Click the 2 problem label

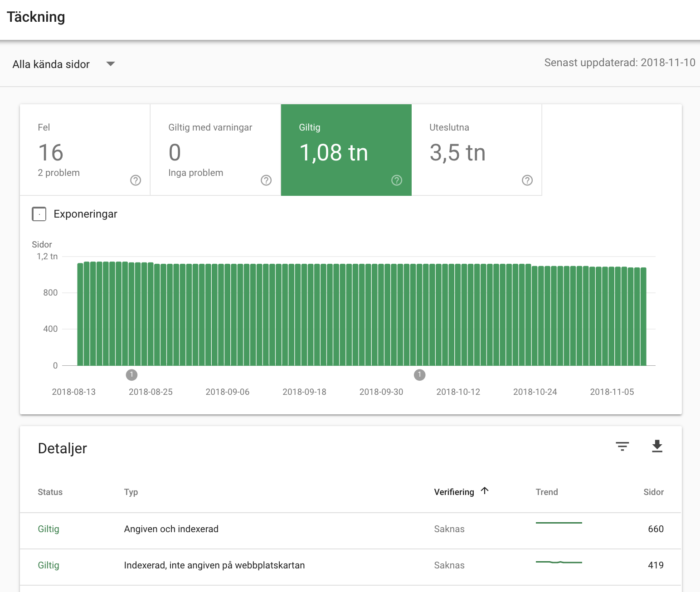click(x=58, y=173)
